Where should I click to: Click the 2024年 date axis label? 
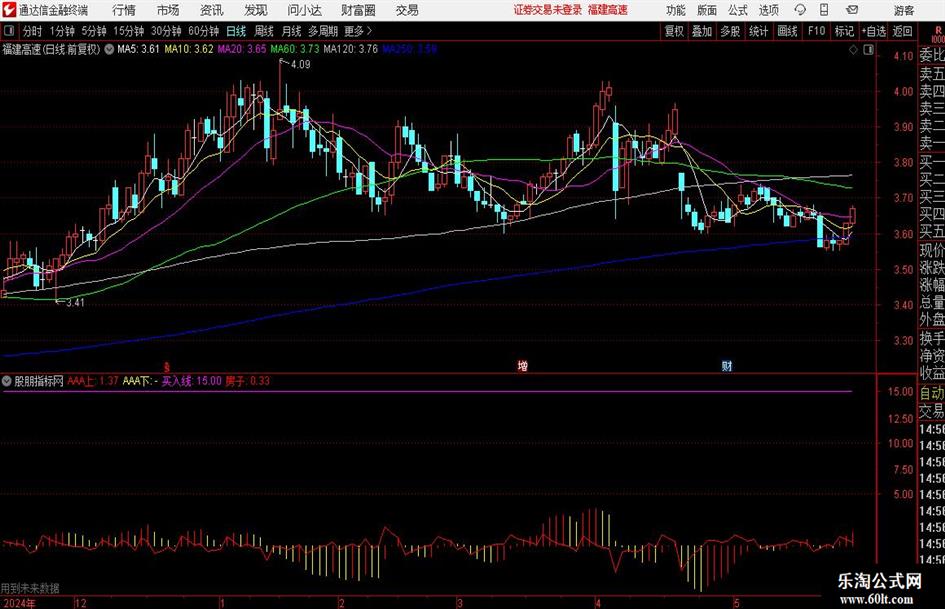pos(19,603)
